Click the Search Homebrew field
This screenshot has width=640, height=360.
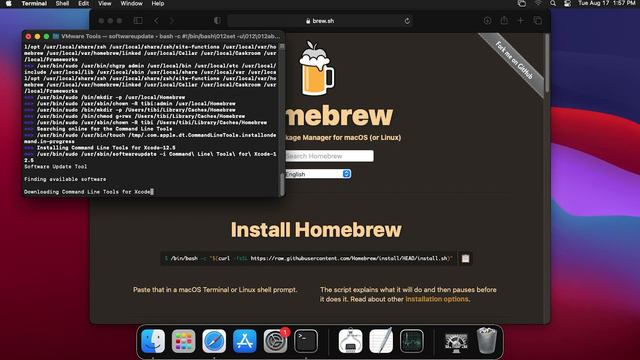(329, 156)
